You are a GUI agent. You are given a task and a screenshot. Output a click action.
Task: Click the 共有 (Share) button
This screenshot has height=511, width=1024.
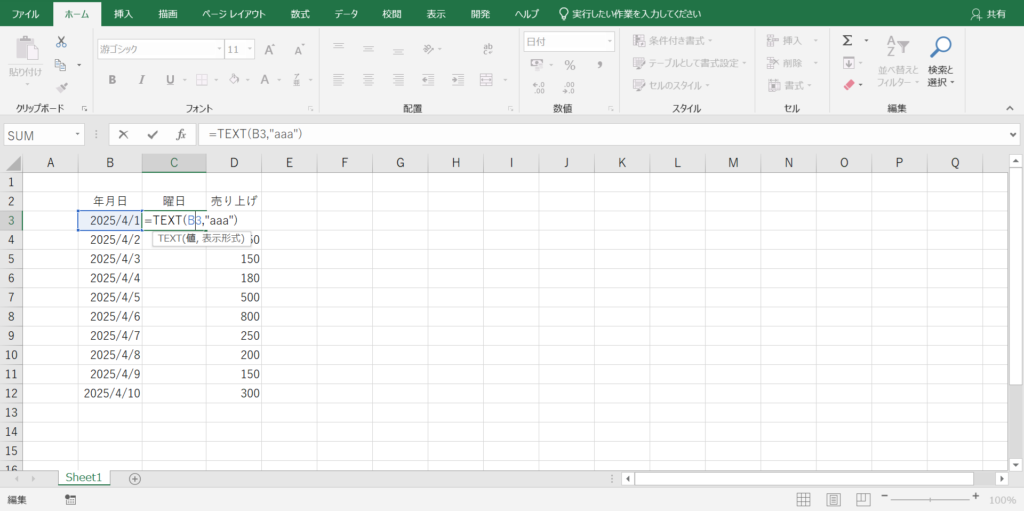pyautogui.click(x=988, y=14)
